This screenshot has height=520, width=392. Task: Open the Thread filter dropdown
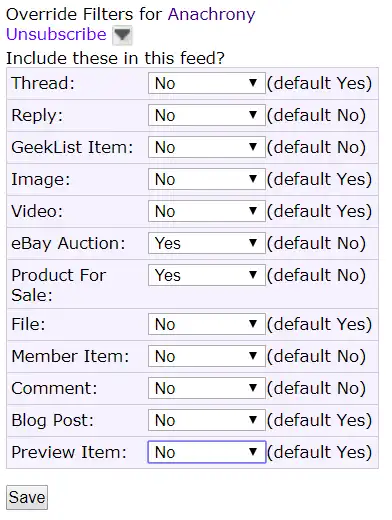point(207,83)
